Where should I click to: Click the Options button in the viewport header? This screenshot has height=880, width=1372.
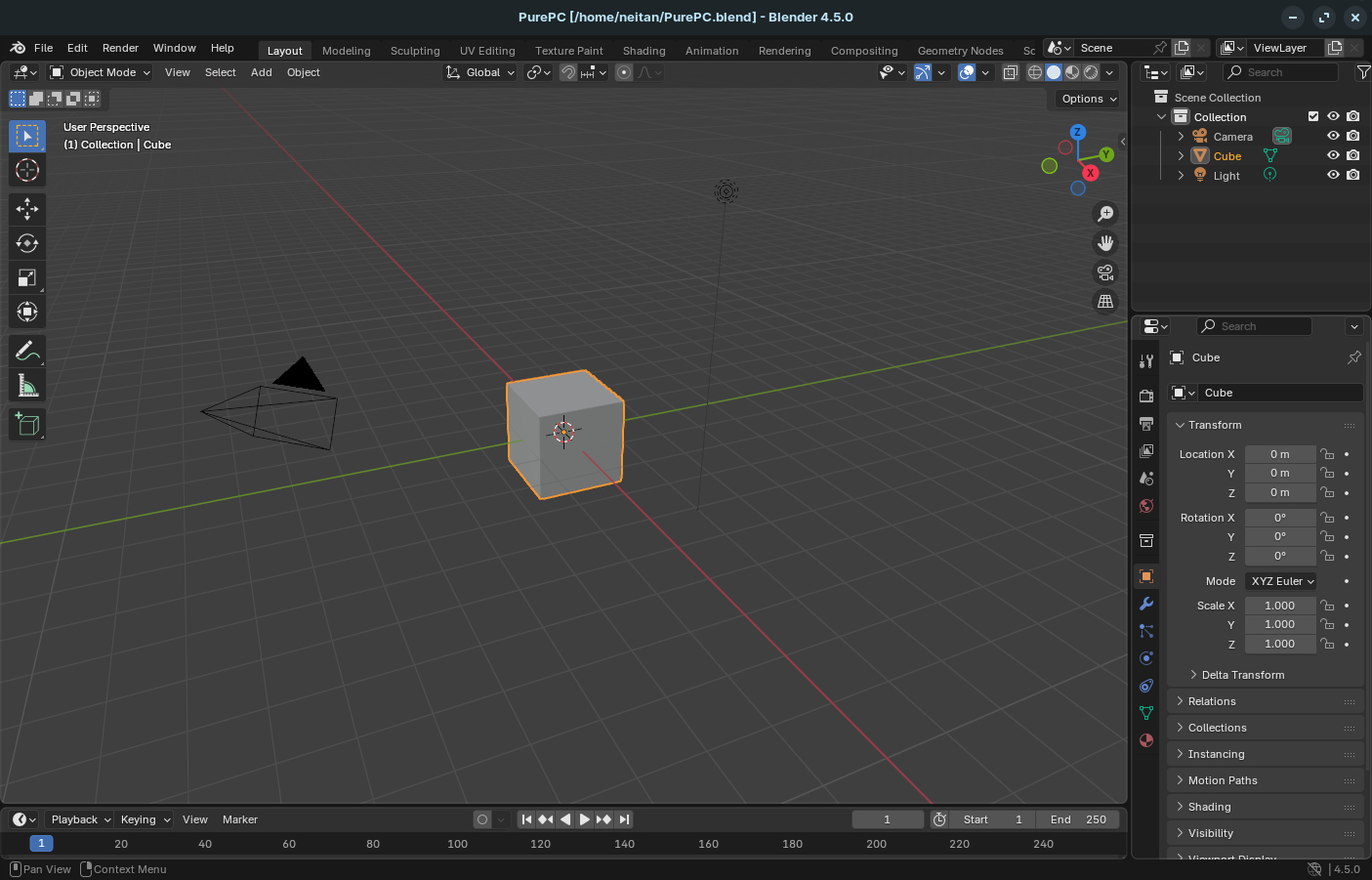coord(1085,99)
